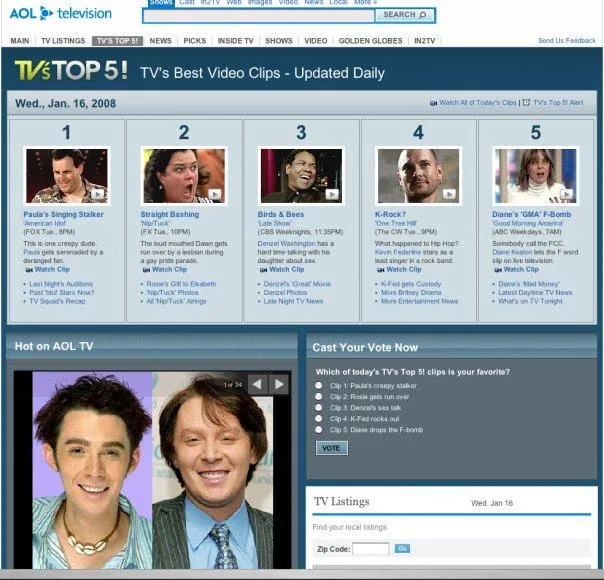Open the SHOWS tab
Image resolution: width=604 pixels, height=580 pixels.
(x=279, y=41)
